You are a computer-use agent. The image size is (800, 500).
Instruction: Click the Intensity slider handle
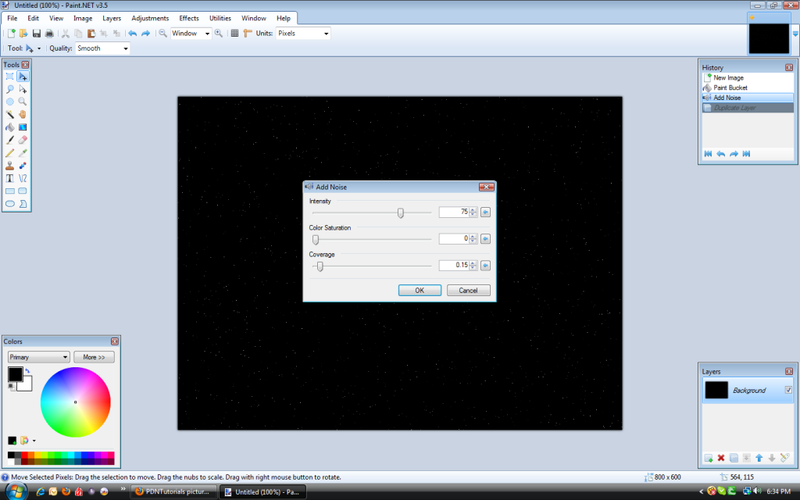coord(401,212)
